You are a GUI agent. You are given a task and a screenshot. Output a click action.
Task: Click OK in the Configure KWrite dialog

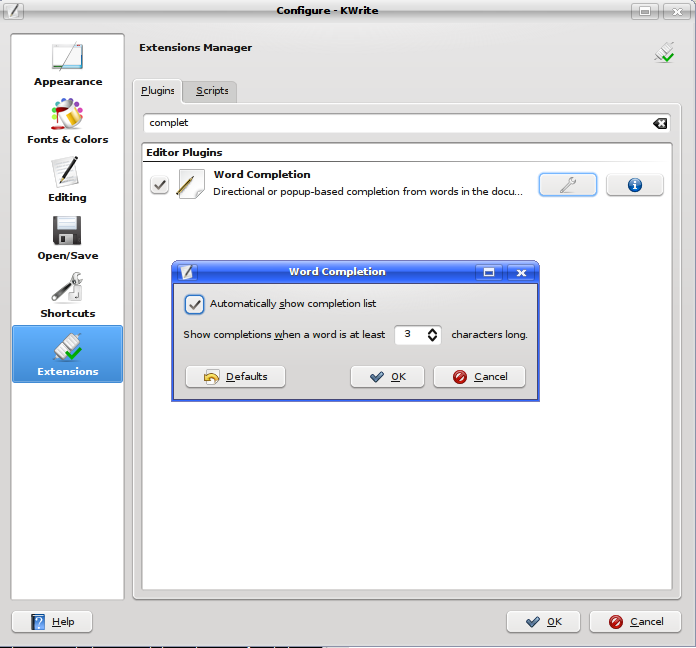tap(543, 622)
